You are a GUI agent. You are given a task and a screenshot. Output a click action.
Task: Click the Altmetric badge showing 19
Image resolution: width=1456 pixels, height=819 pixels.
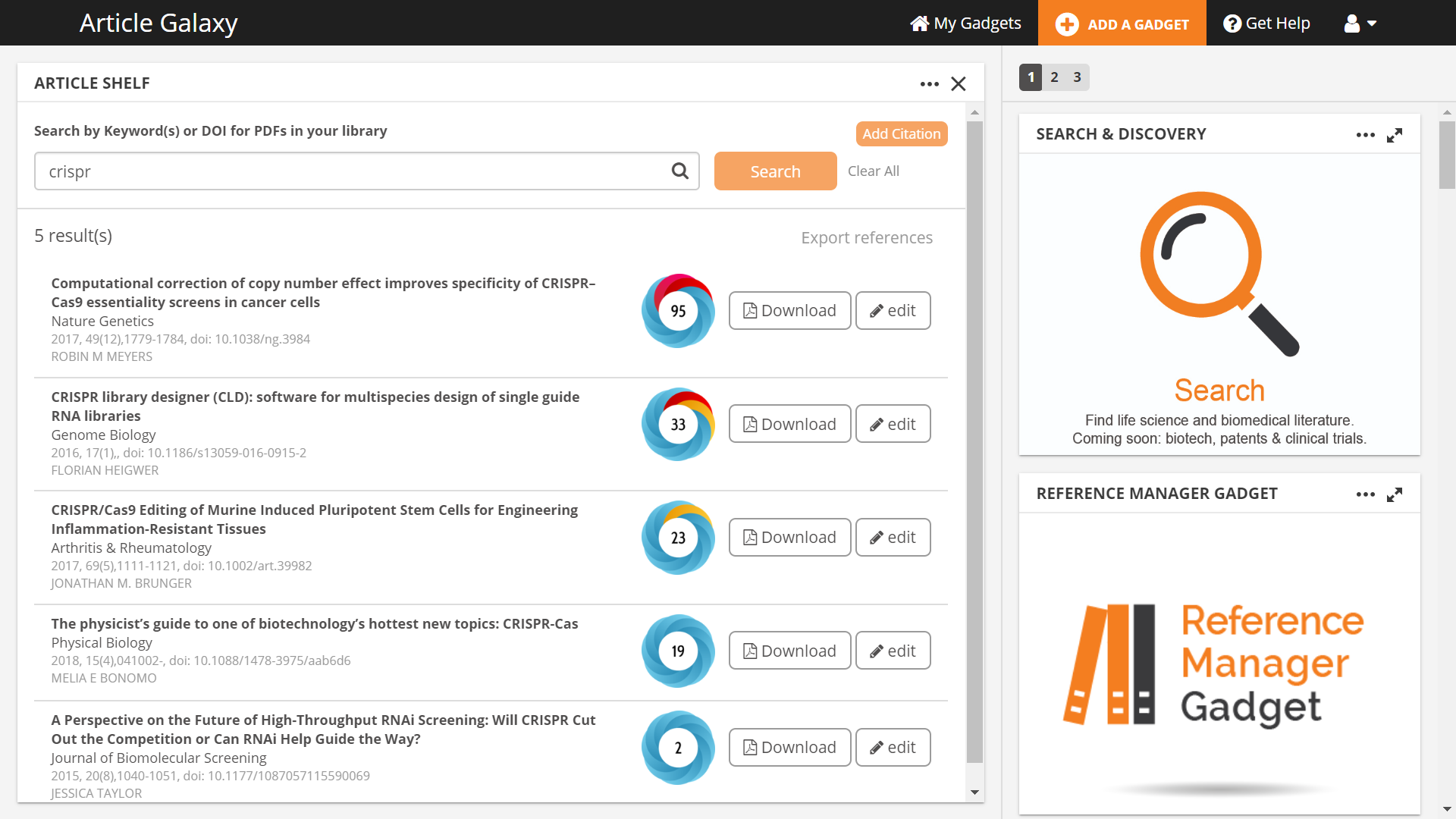pyautogui.click(x=678, y=651)
